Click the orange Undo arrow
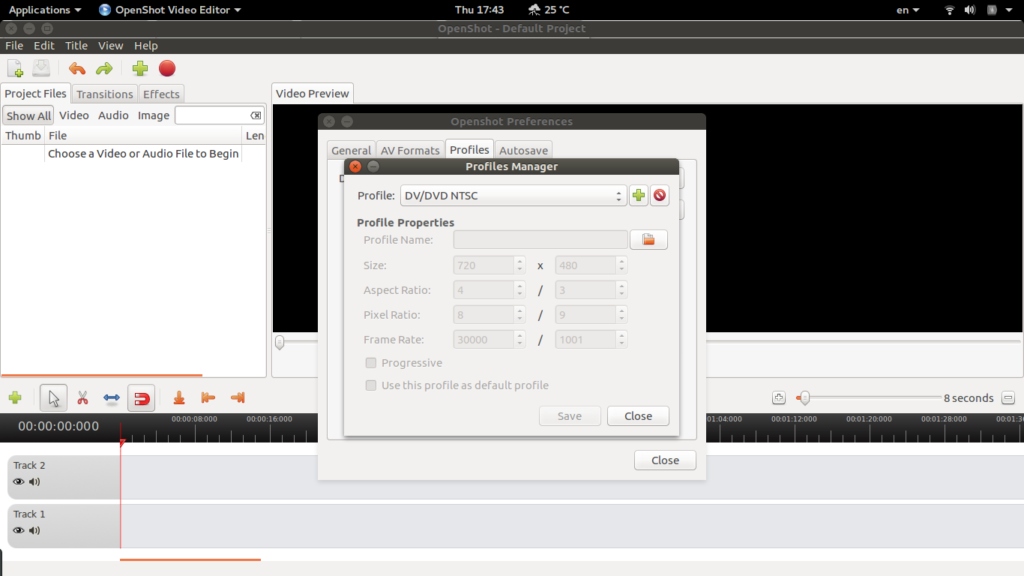This screenshot has width=1024, height=576. (x=77, y=69)
